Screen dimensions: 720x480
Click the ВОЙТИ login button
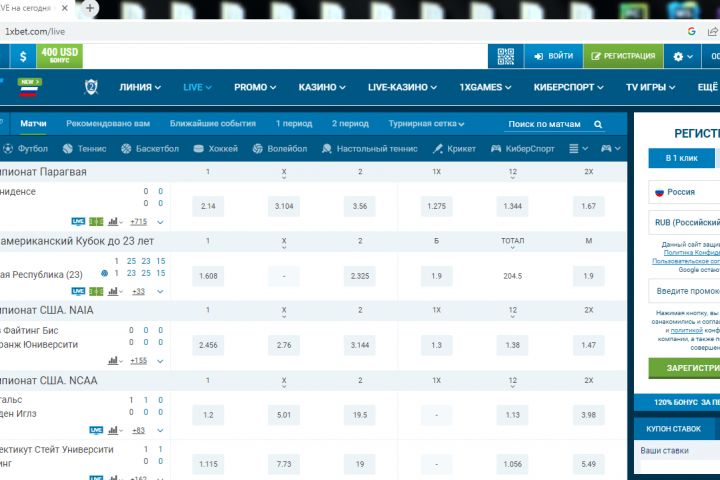coord(553,56)
